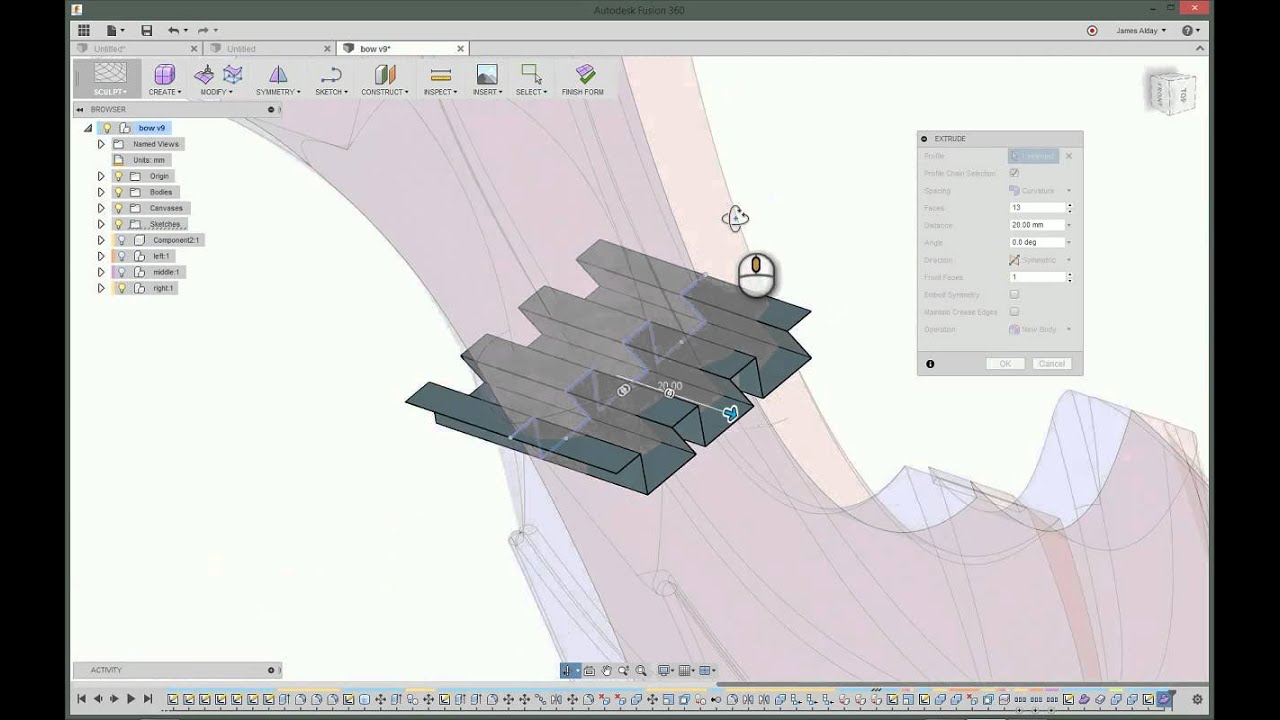The width and height of the screenshot is (1280, 720).
Task: Save the document with the disk icon
Action: (x=147, y=30)
